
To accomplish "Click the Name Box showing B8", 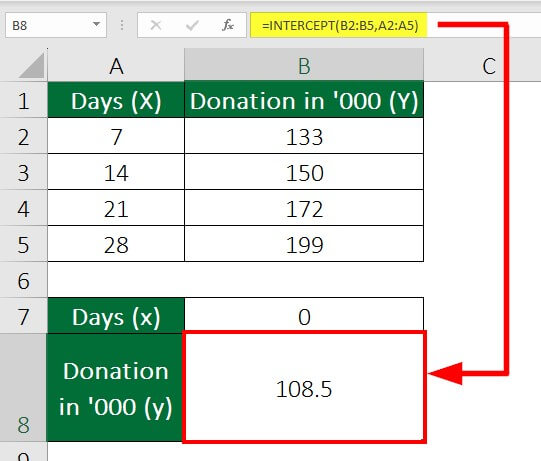I will [x=56, y=25].
